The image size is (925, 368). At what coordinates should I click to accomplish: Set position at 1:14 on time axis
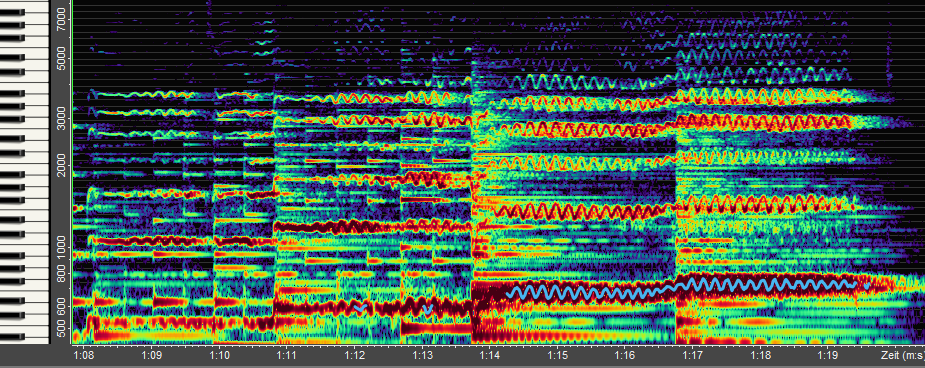[x=490, y=356]
